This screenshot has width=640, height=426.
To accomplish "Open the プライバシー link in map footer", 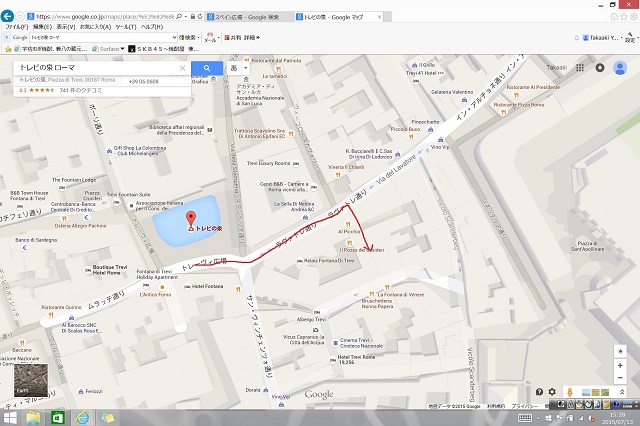I will click(x=524, y=406).
